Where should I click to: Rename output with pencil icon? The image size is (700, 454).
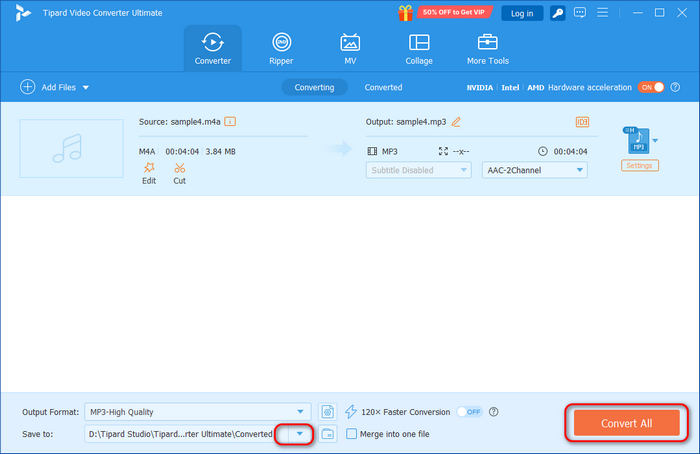[456, 122]
